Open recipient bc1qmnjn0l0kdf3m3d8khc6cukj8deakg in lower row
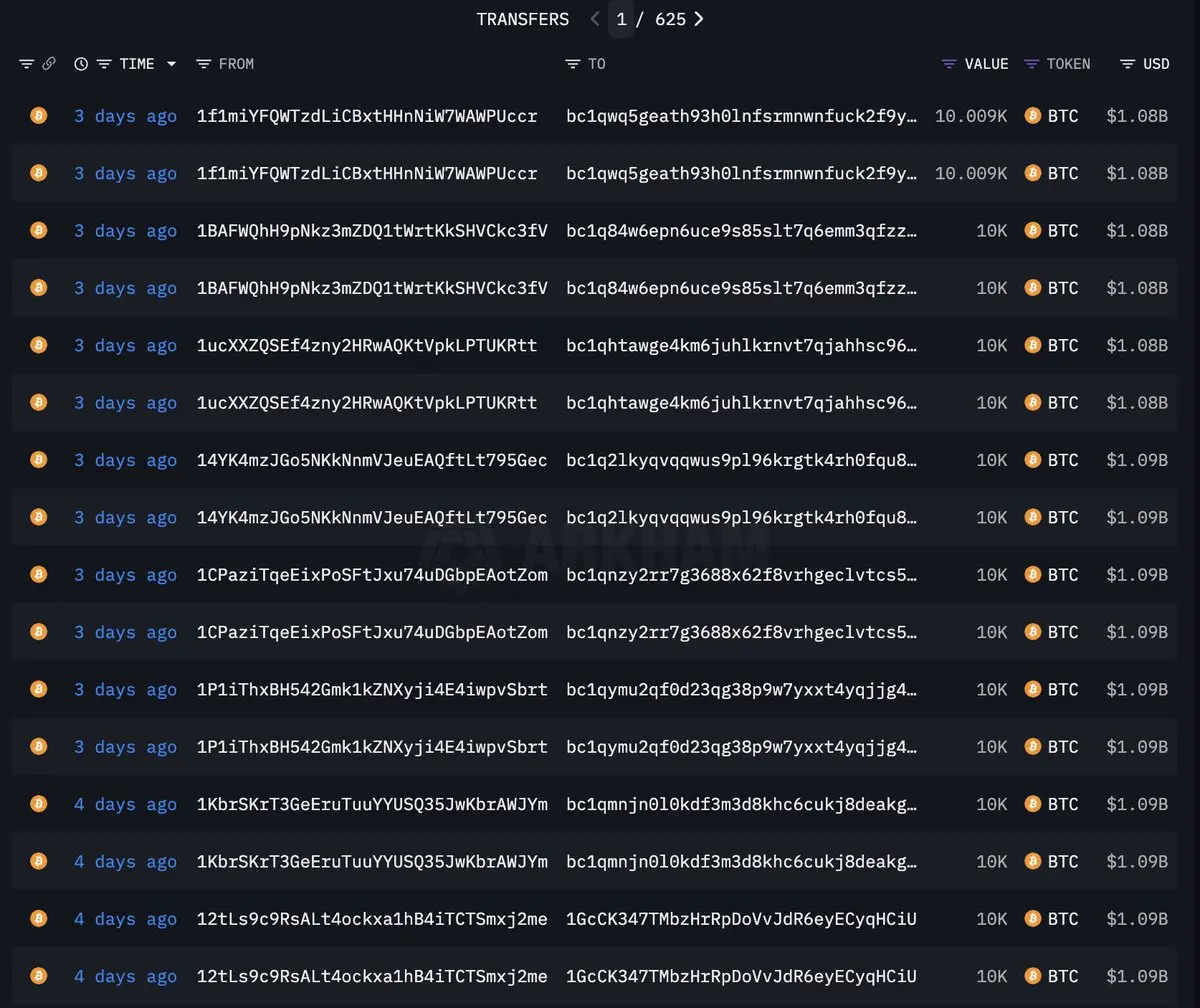The image size is (1200, 1008). (x=742, y=862)
